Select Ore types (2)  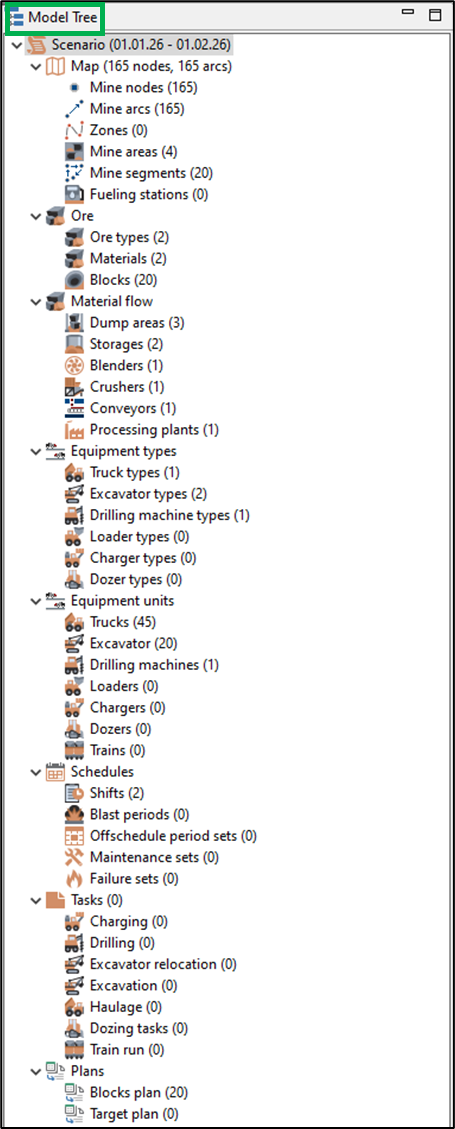[x=130, y=238]
